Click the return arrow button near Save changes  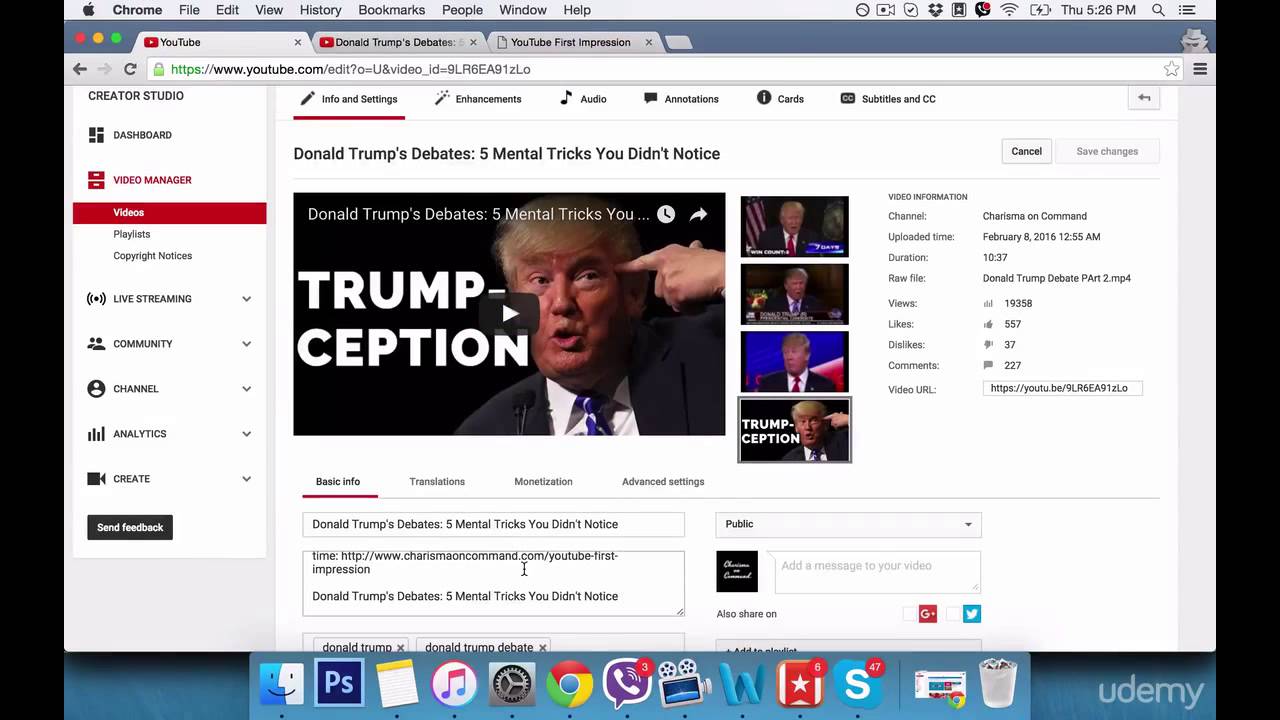[1144, 98]
